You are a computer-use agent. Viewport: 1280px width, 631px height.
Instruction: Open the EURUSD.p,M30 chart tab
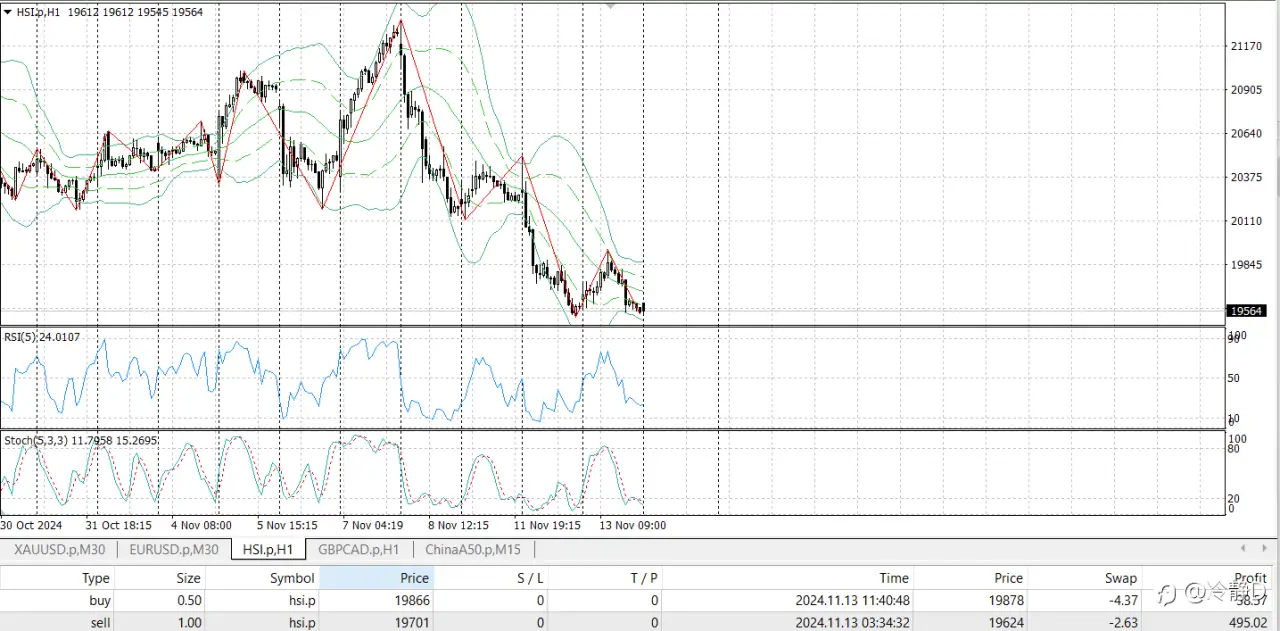pos(173,549)
